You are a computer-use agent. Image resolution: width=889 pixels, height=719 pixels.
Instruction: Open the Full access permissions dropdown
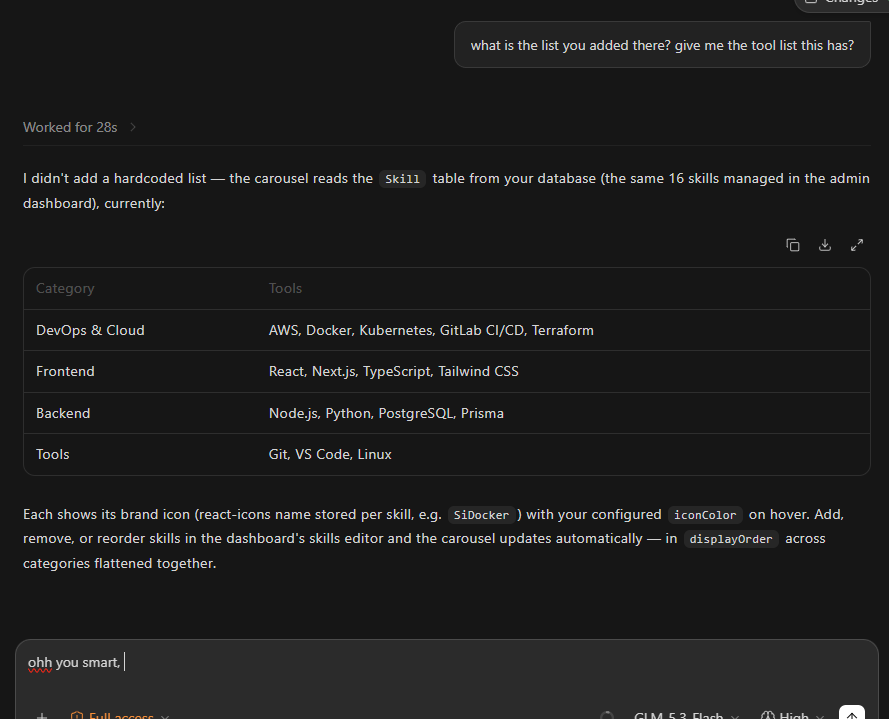tap(120, 716)
